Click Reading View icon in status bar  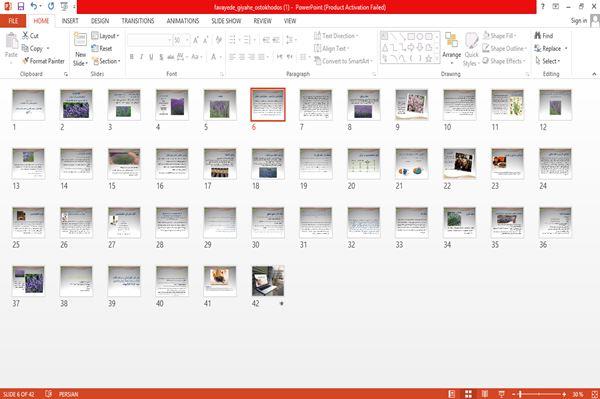tap(484, 394)
